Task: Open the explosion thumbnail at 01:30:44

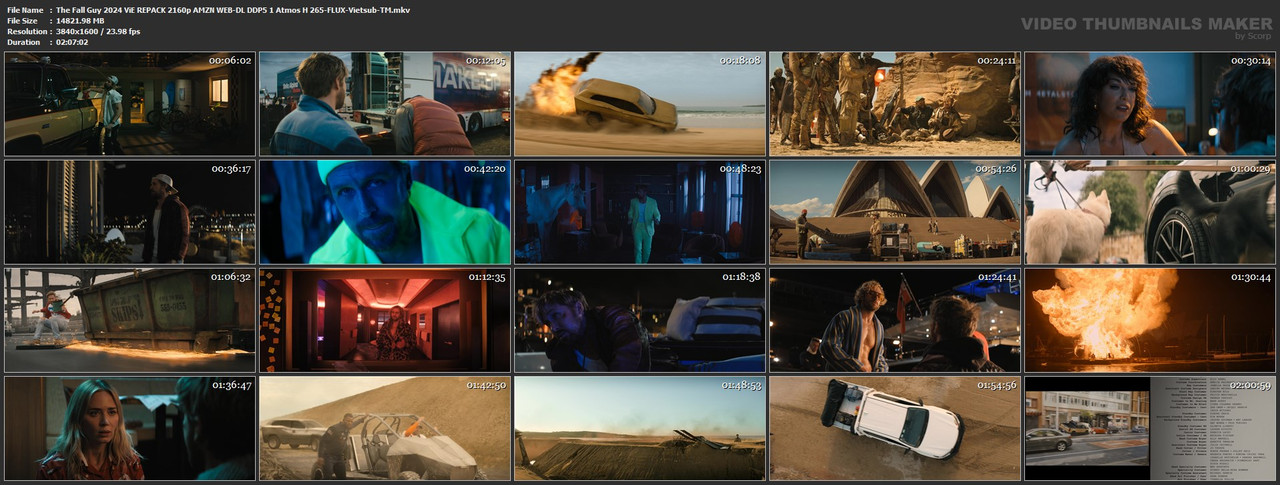Action: [x=1150, y=320]
